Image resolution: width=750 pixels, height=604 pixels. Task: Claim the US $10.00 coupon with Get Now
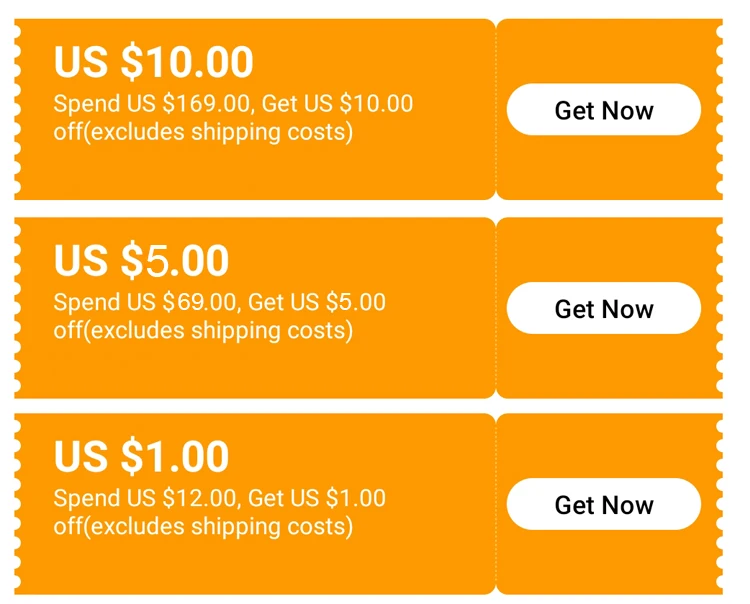[604, 110]
